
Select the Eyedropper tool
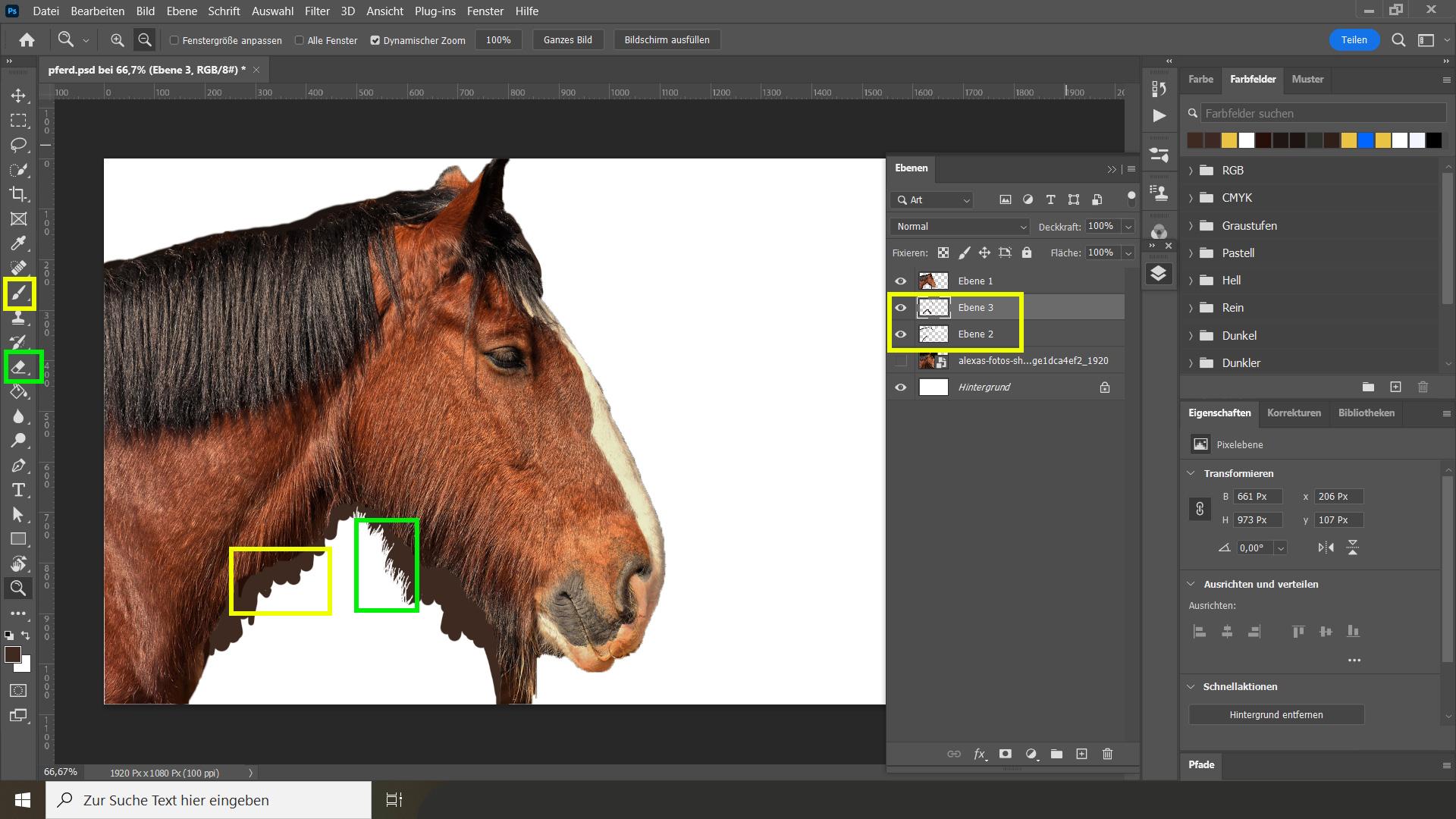[19, 243]
